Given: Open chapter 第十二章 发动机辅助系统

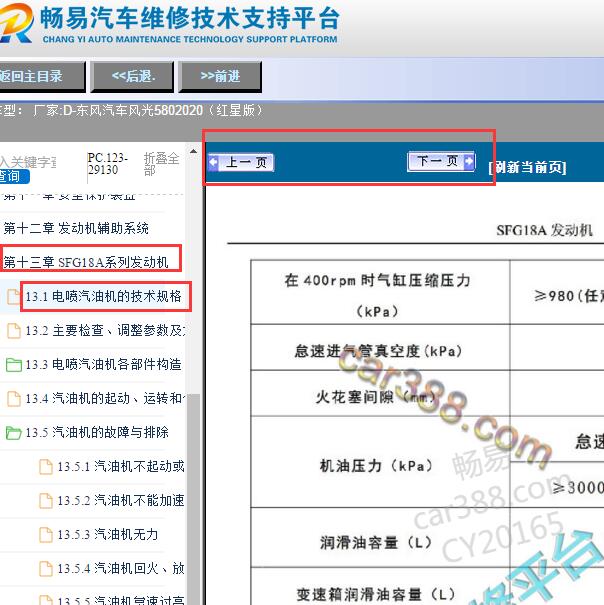Looking at the screenshot, I should pyautogui.click(x=76, y=228).
